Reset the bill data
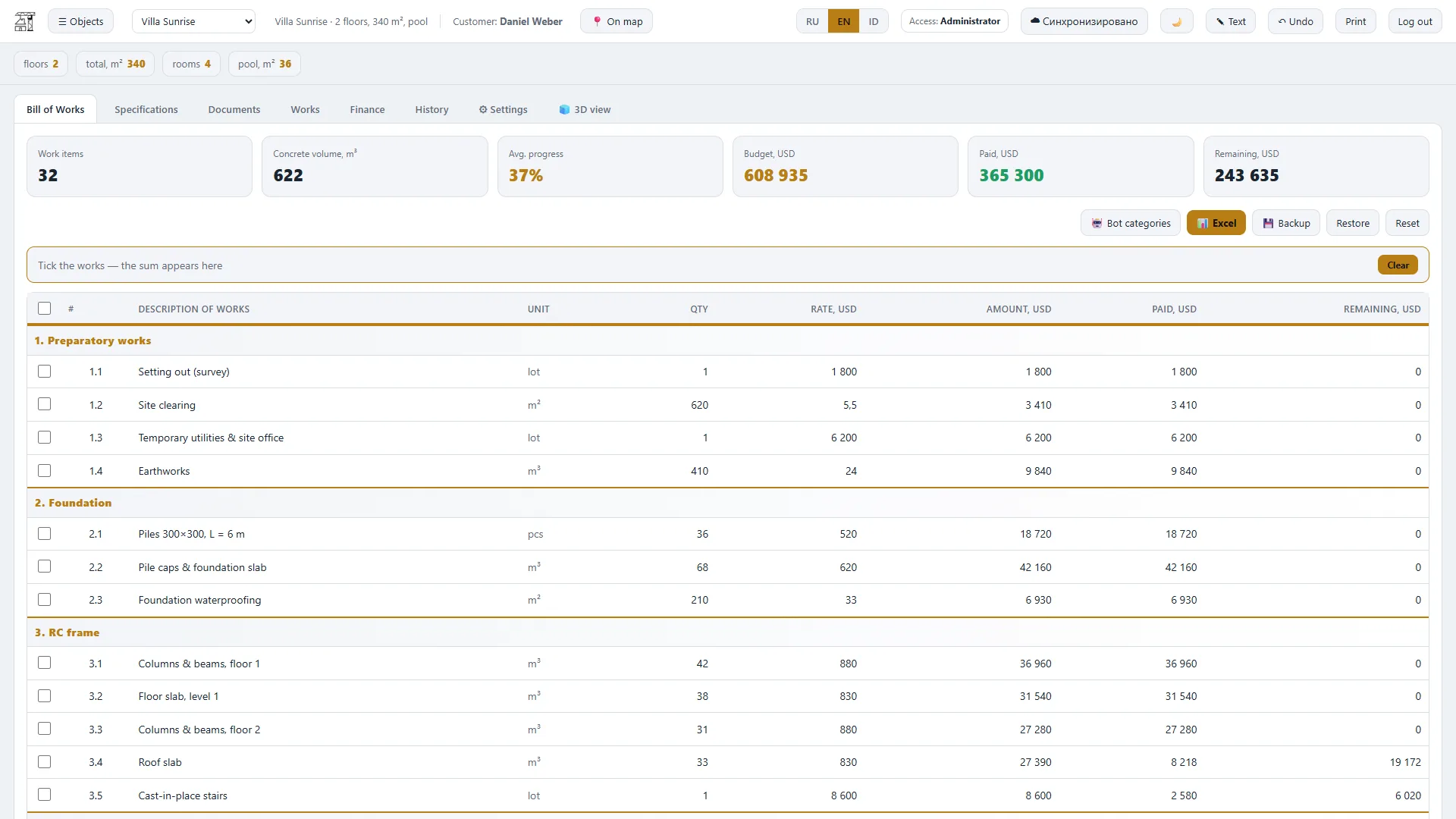 (x=1407, y=223)
